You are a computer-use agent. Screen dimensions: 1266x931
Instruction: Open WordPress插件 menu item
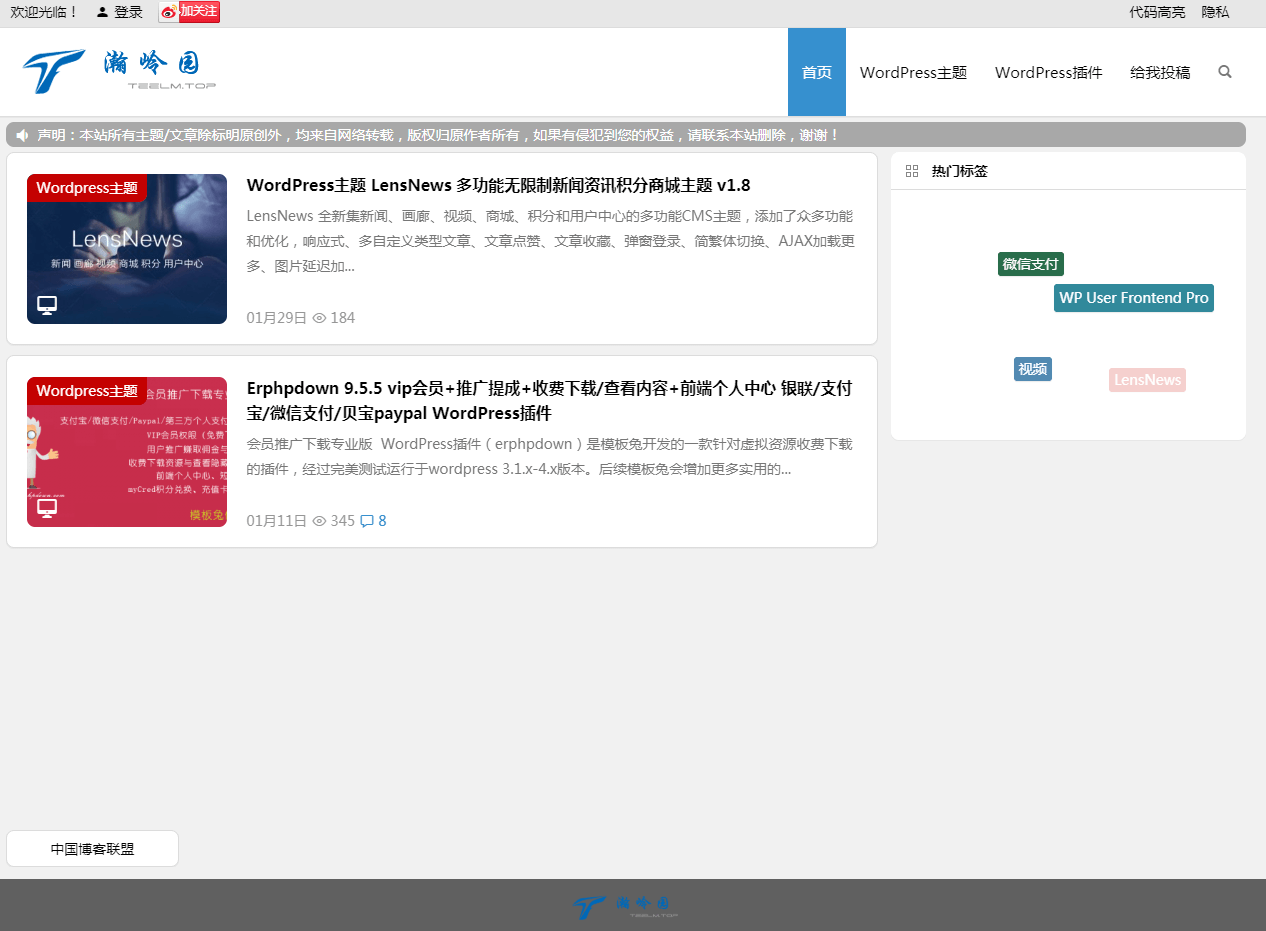coord(1048,72)
